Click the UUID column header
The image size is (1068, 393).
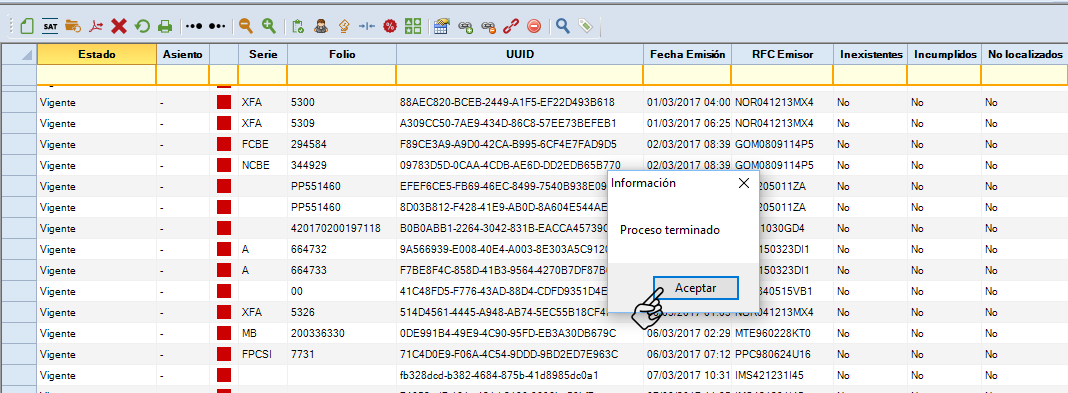coord(520,54)
